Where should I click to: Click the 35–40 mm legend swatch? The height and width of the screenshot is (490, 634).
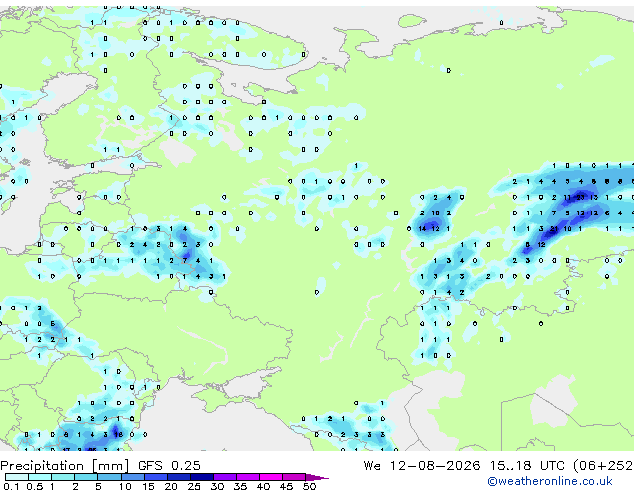point(248,477)
